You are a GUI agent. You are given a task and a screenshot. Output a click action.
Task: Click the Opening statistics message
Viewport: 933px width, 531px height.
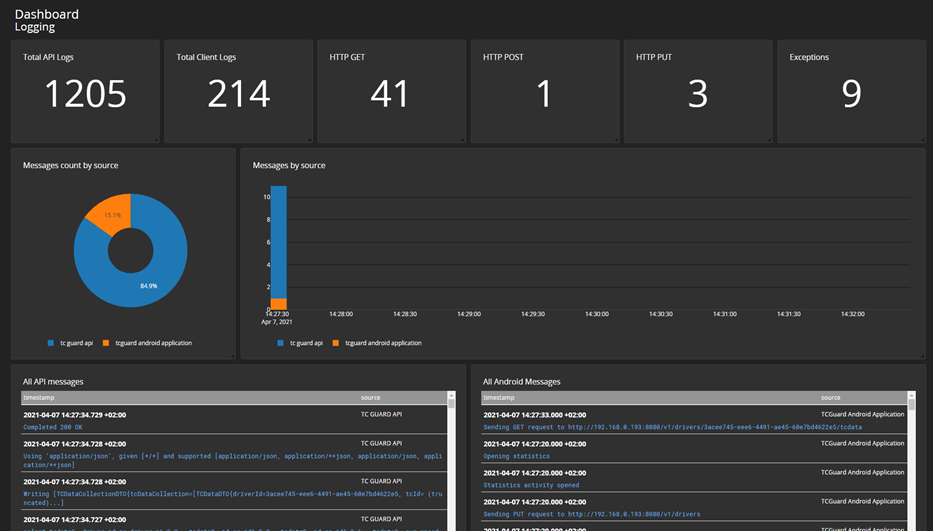(x=516, y=457)
